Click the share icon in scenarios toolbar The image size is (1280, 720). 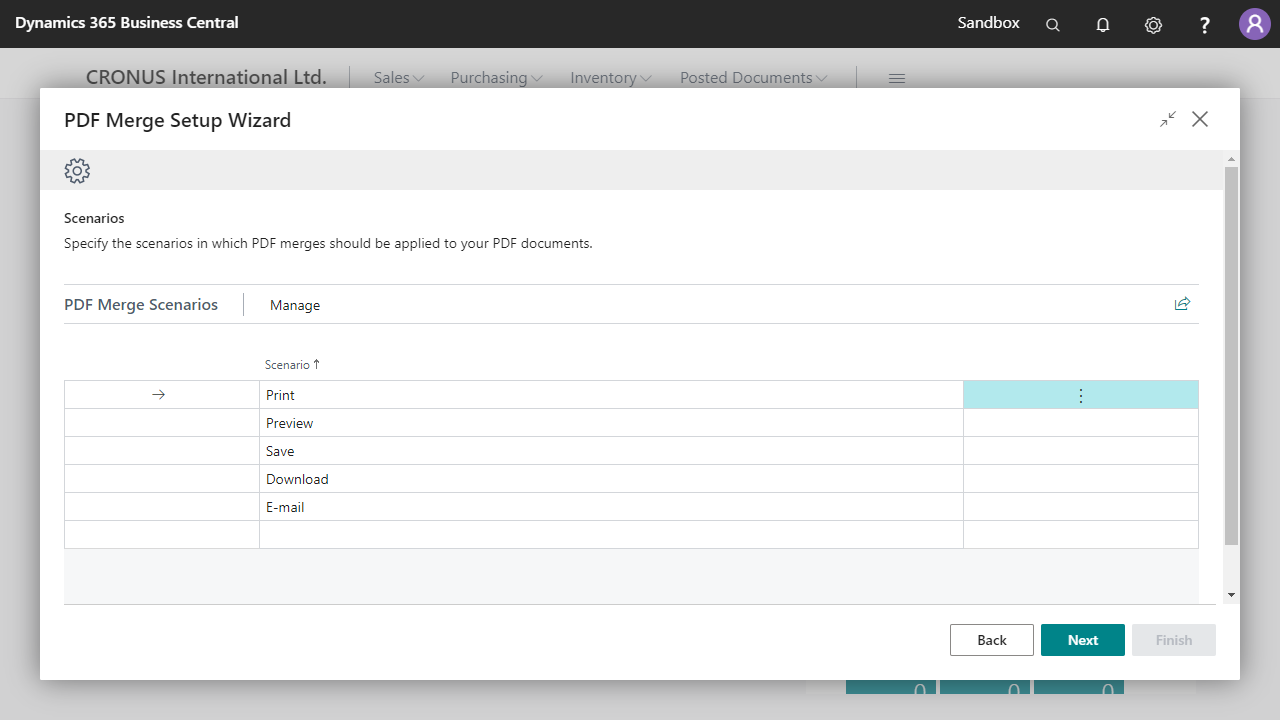coord(1182,304)
